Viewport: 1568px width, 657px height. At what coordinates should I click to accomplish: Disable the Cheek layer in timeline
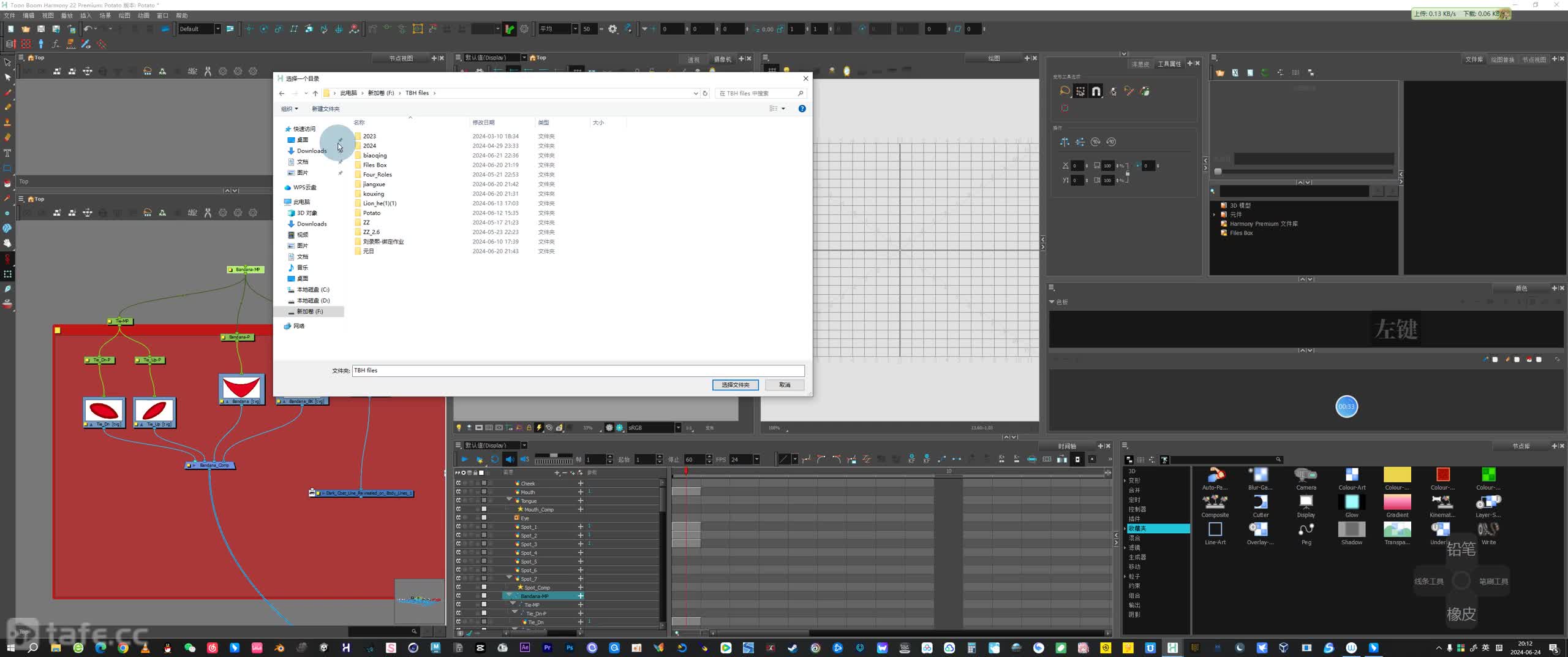[458, 483]
